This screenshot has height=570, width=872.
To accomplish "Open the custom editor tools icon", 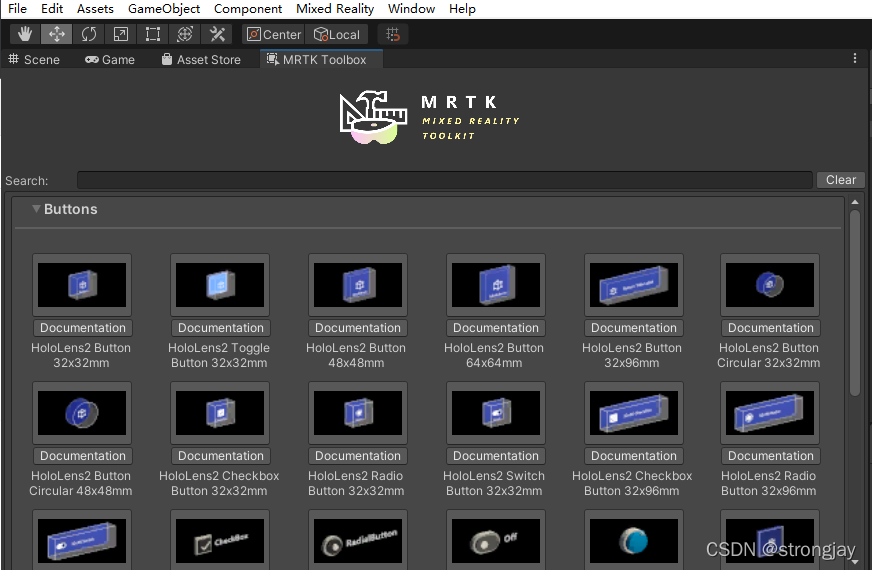I will pos(217,34).
